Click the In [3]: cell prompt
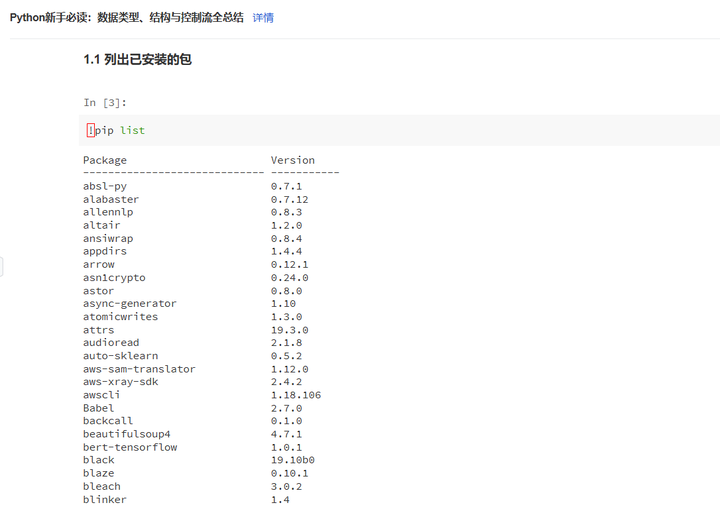Image resolution: width=720 pixels, height=507 pixels. click(x=105, y=102)
